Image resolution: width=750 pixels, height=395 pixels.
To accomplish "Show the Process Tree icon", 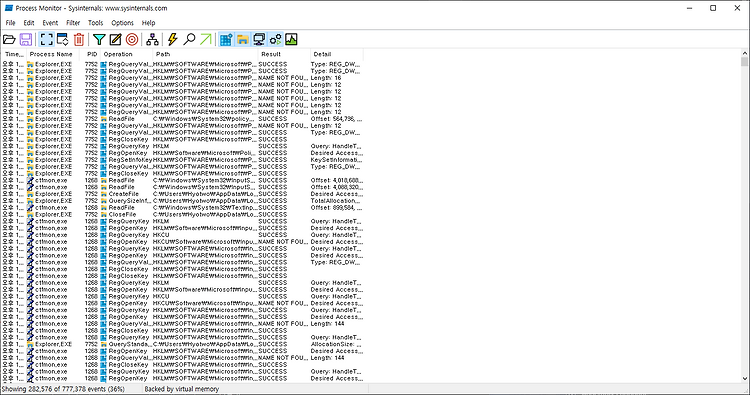I will 152,39.
